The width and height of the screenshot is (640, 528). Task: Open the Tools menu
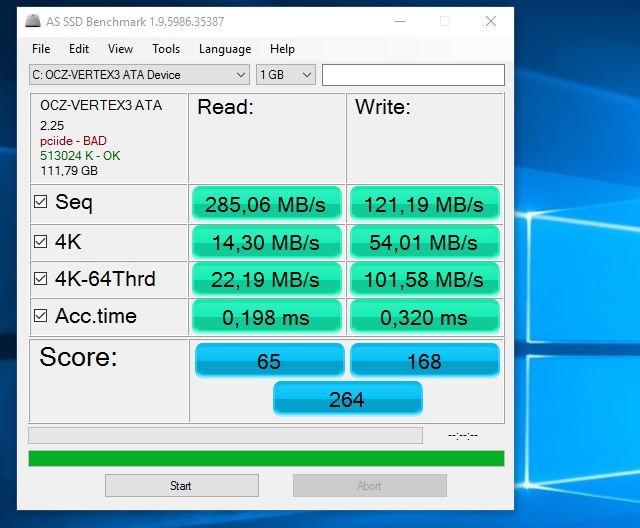pyautogui.click(x=166, y=49)
